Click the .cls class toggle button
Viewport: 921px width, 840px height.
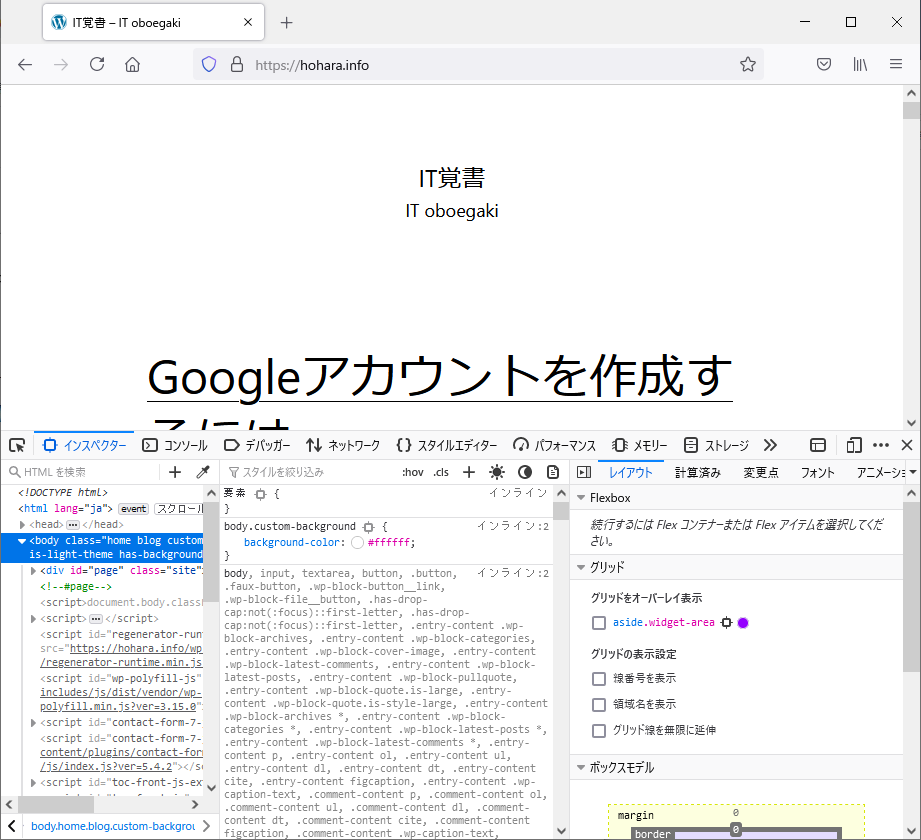click(441, 472)
